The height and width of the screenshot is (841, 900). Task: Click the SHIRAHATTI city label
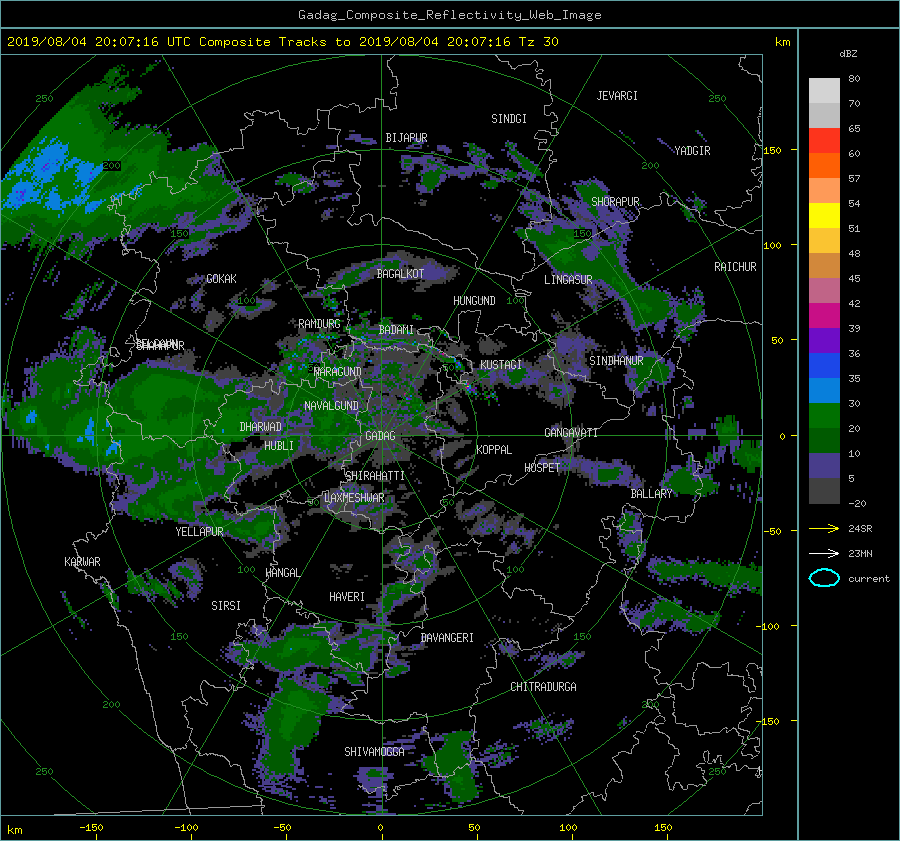(375, 476)
